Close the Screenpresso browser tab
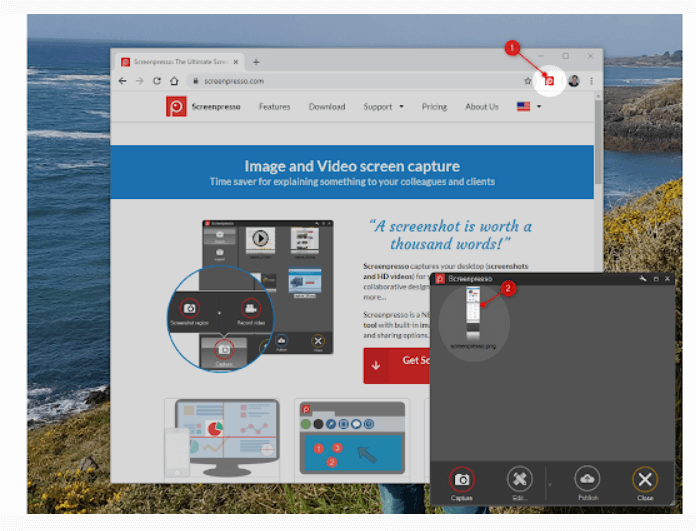The width and height of the screenshot is (696, 531). click(236, 62)
